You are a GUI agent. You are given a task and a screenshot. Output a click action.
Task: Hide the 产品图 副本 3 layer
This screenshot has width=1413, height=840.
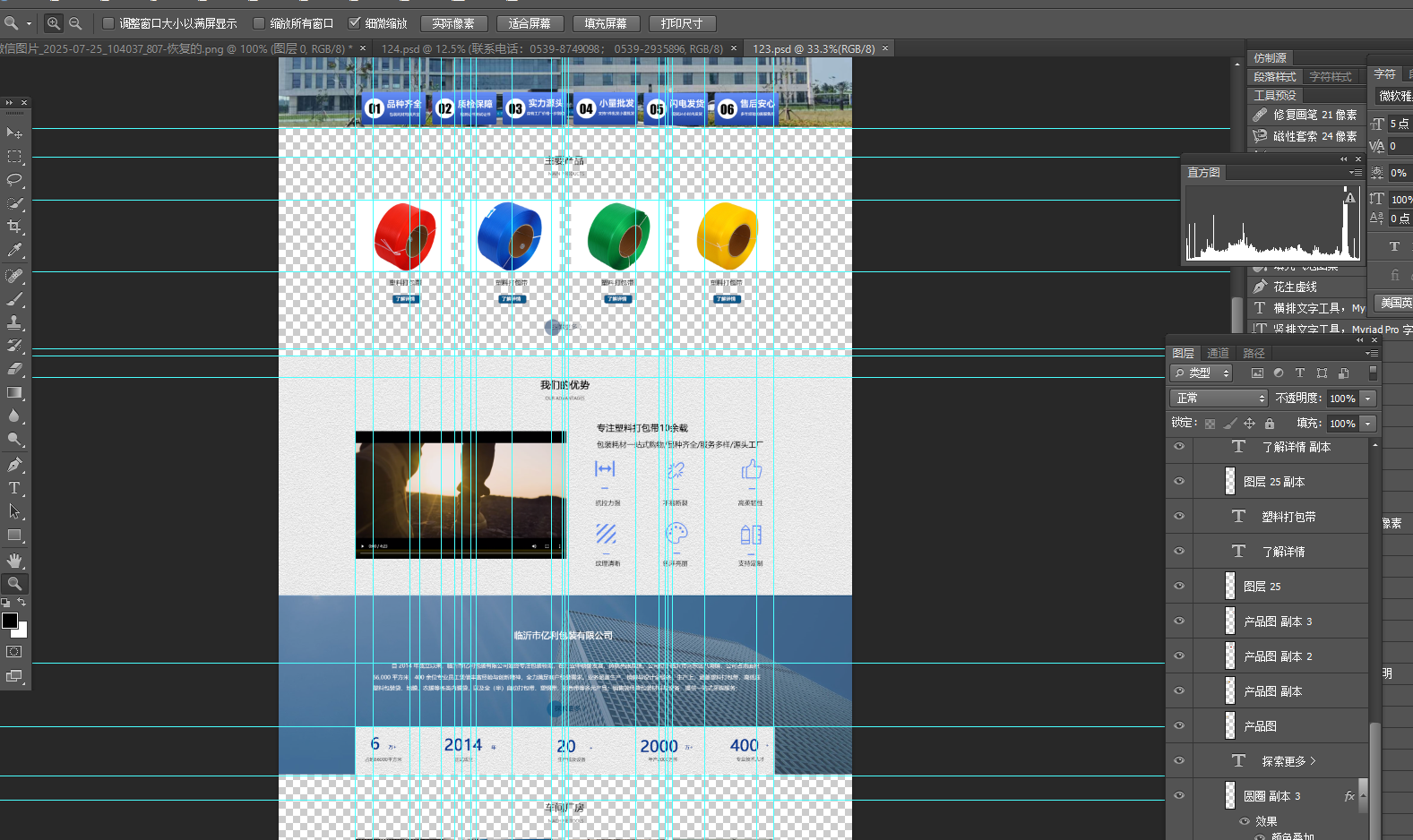tap(1179, 621)
